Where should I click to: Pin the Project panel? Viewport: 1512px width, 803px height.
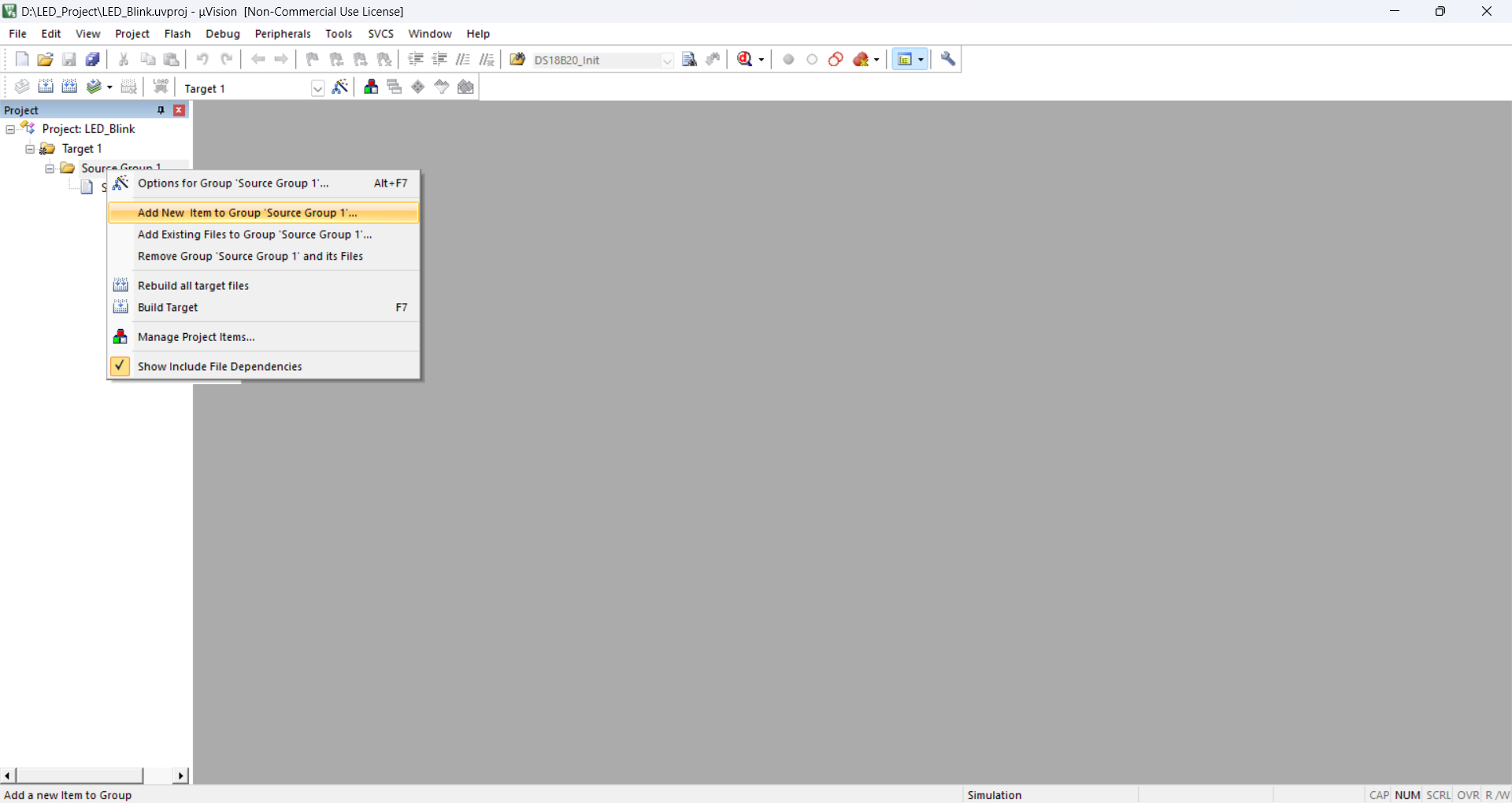tap(161, 110)
